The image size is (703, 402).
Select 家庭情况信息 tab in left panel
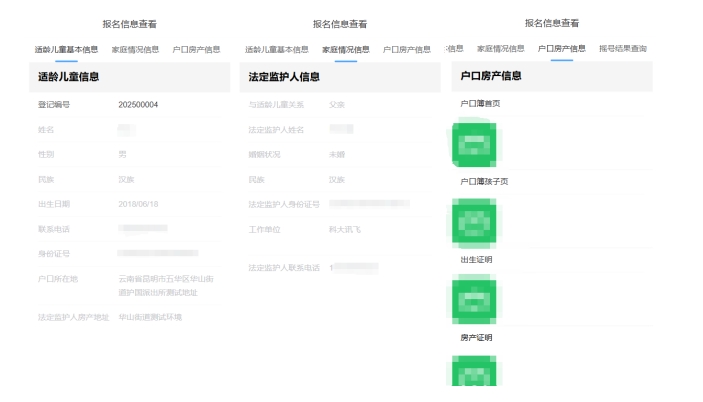tap(135, 49)
